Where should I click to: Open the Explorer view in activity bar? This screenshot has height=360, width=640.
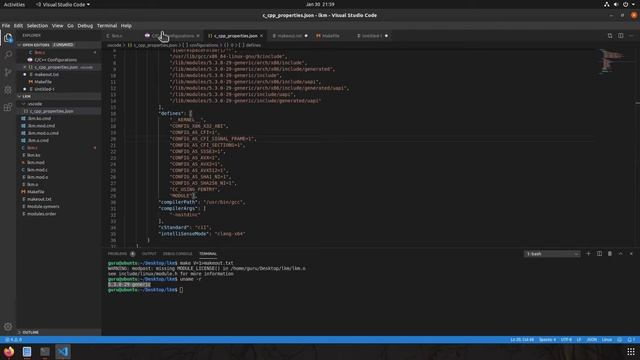[8, 38]
